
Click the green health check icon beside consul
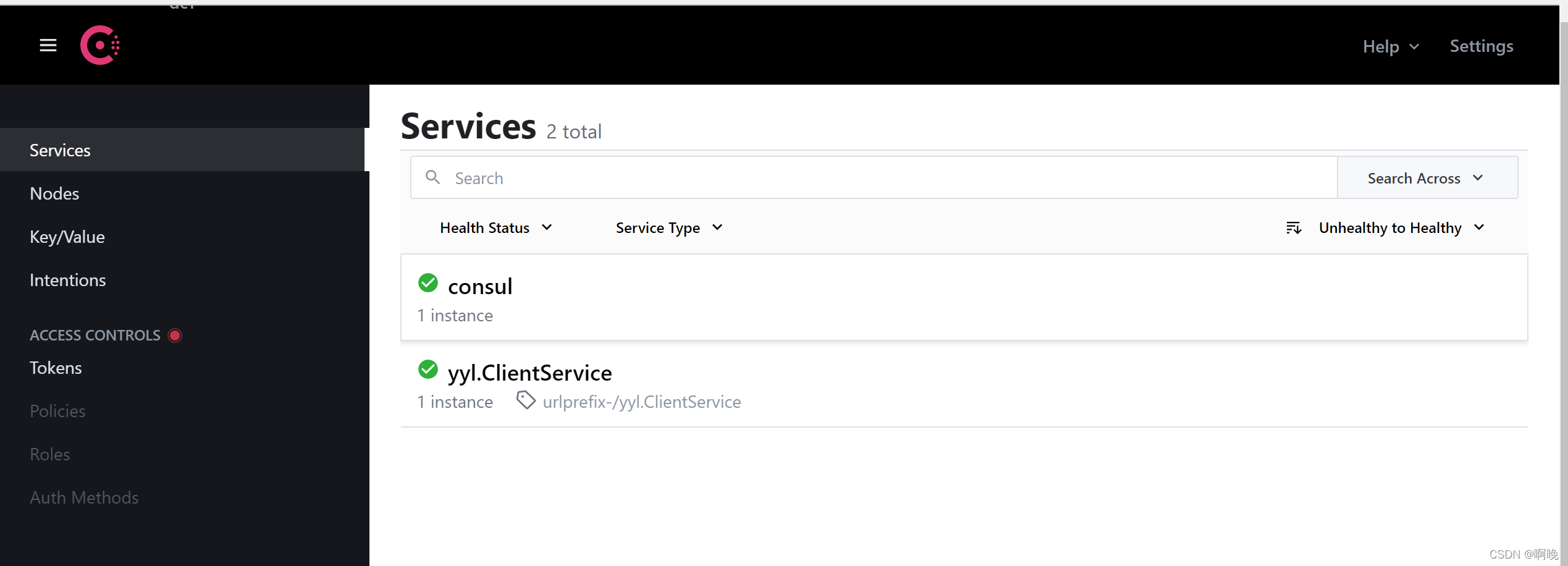click(x=428, y=283)
